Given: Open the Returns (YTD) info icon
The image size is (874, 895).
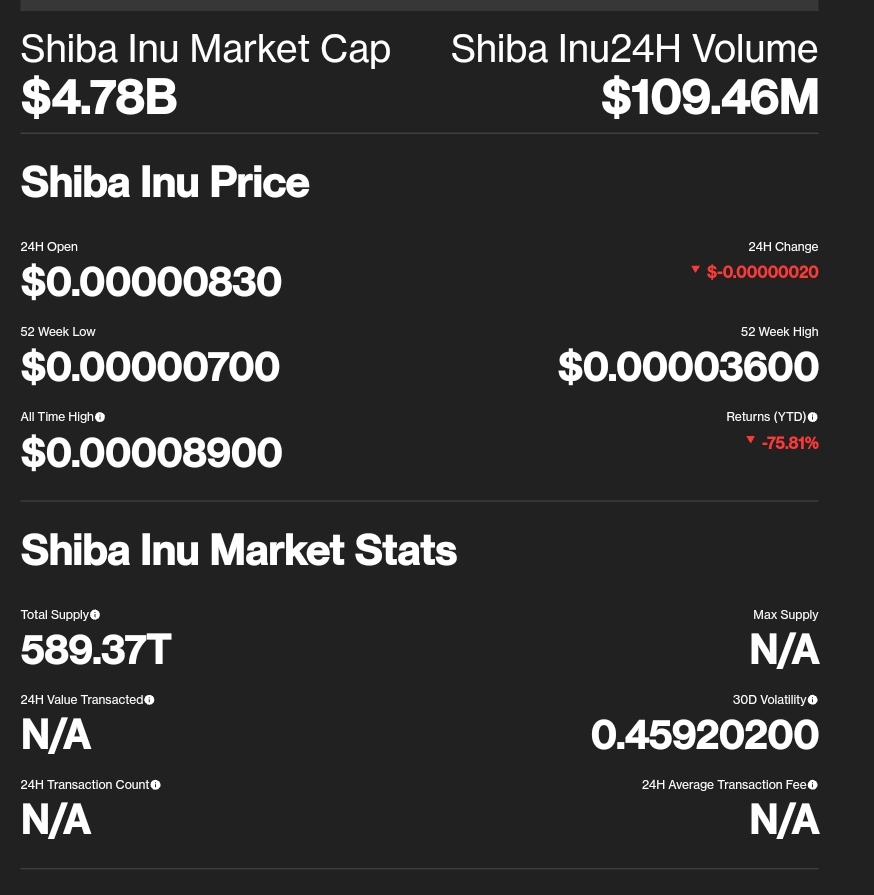Looking at the screenshot, I should tap(813, 417).
